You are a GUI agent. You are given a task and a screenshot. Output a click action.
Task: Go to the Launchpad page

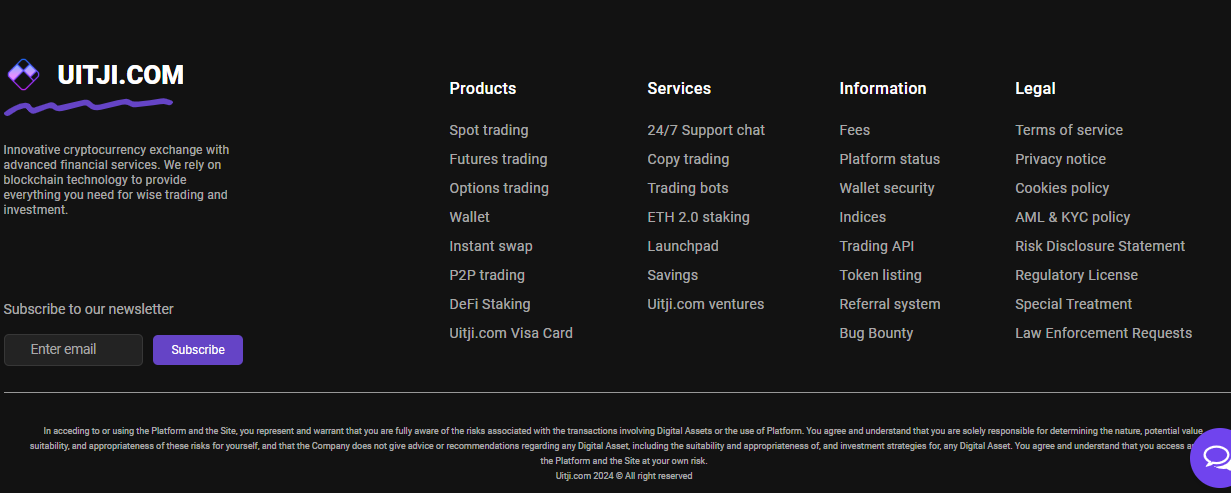click(683, 246)
